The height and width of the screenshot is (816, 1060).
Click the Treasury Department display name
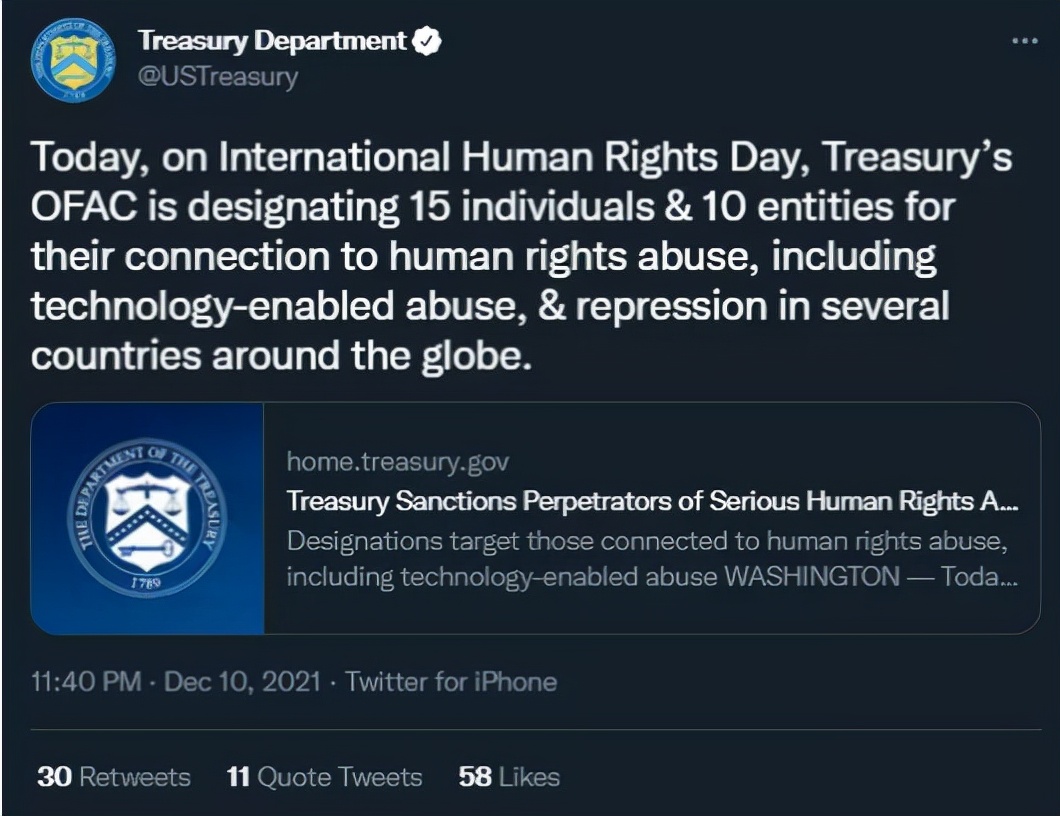(272, 42)
